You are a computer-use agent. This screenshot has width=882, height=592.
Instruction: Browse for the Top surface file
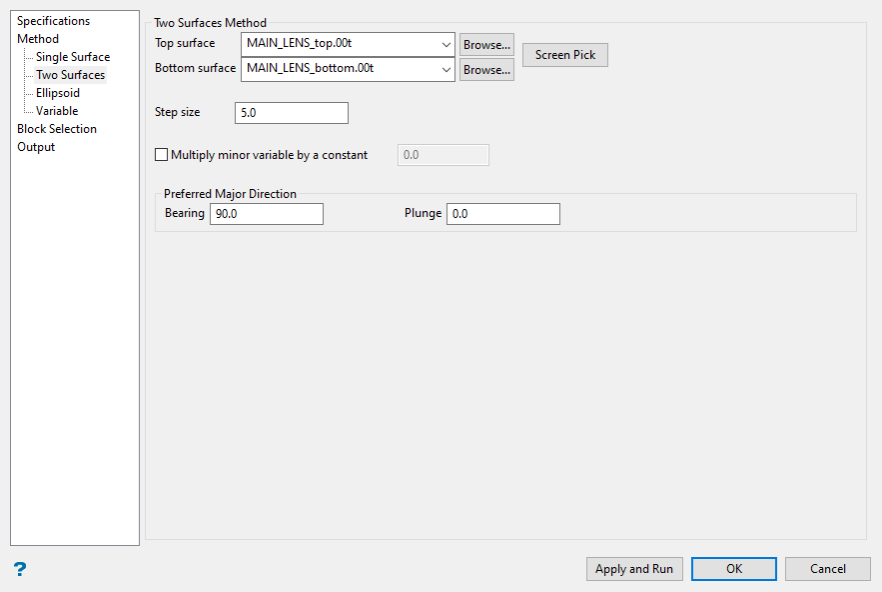coord(487,44)
